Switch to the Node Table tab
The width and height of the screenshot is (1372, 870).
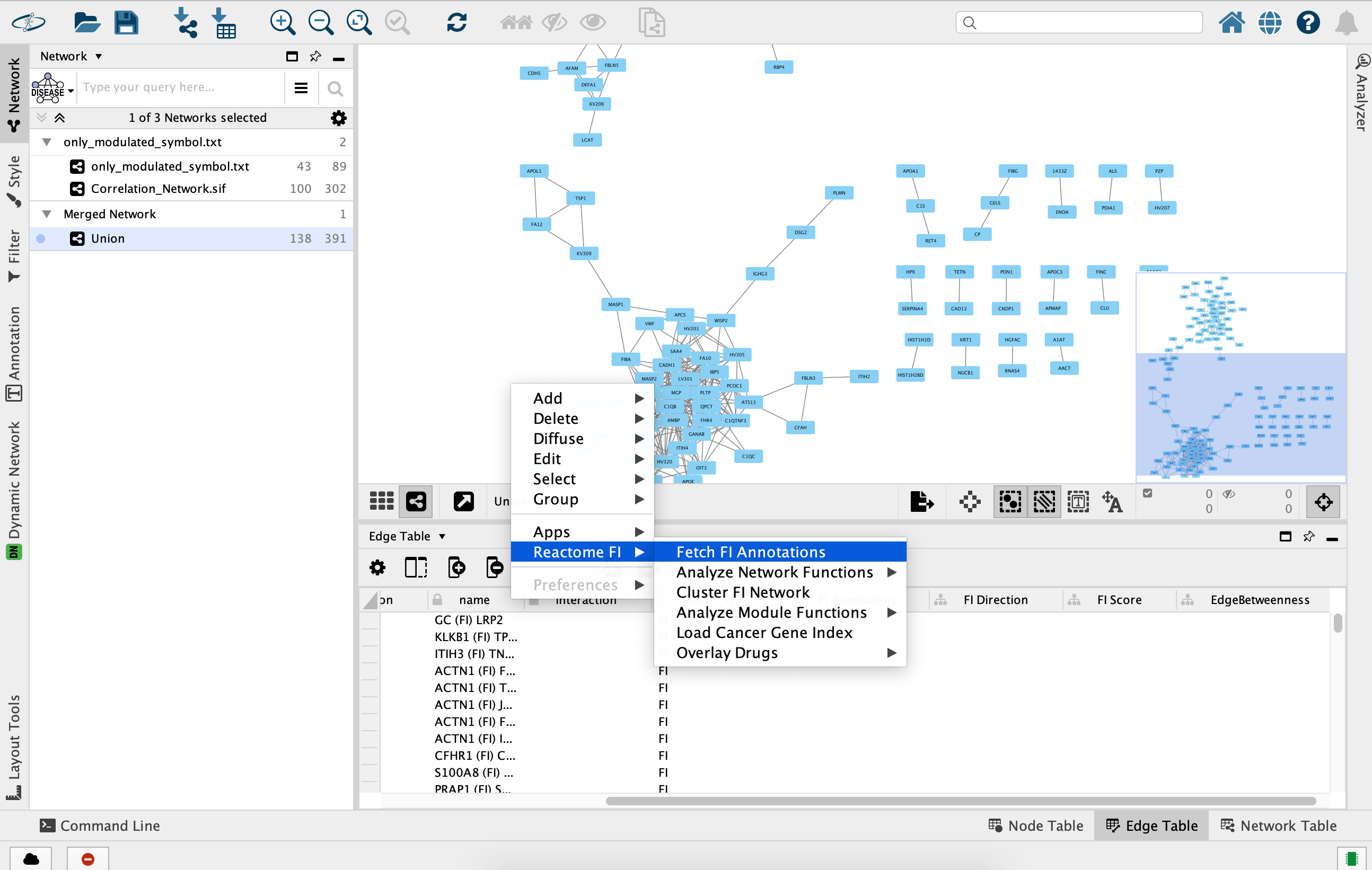tap(1036, 825)
